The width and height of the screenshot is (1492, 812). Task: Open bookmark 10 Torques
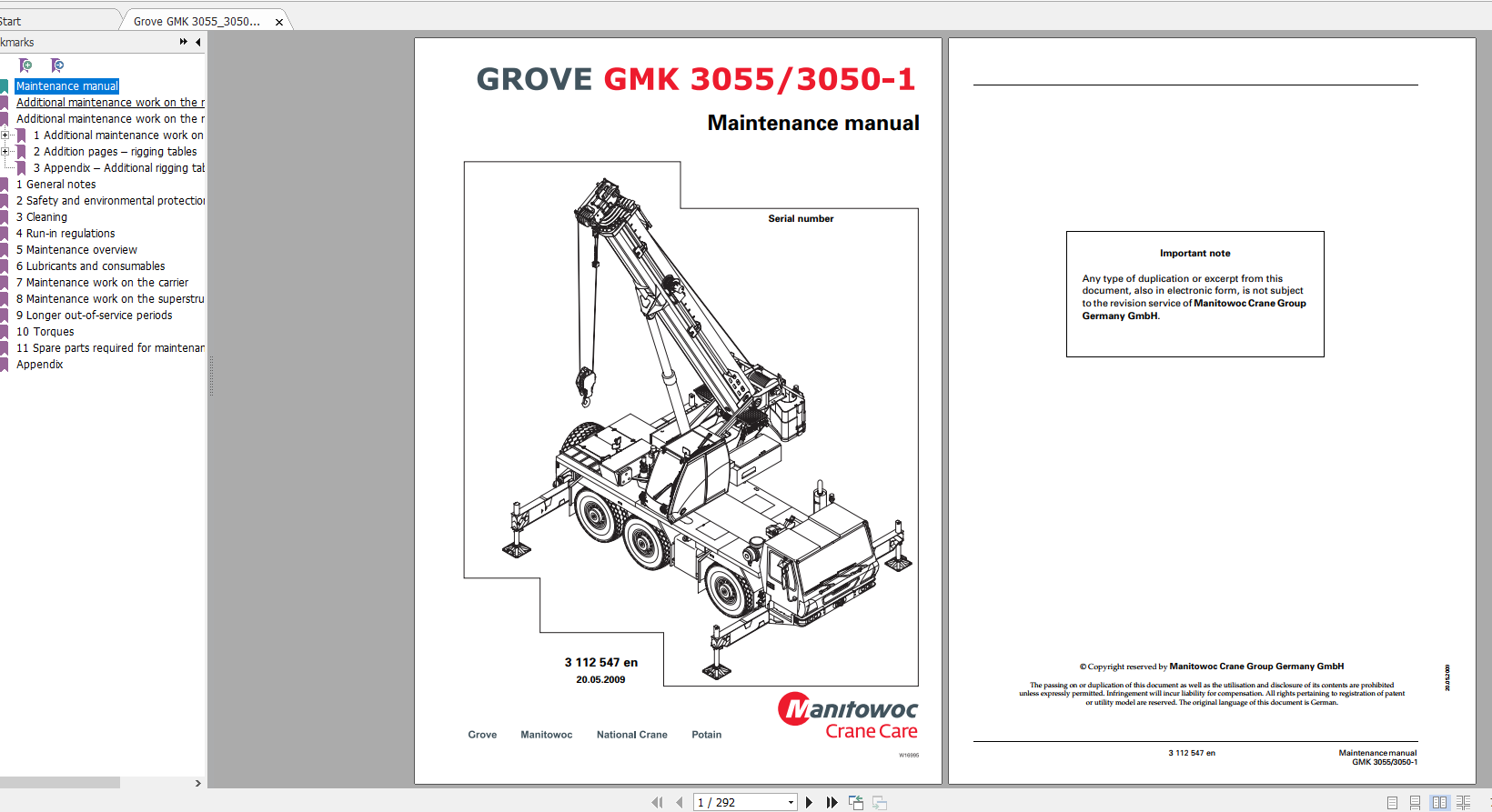pos(45,331)
